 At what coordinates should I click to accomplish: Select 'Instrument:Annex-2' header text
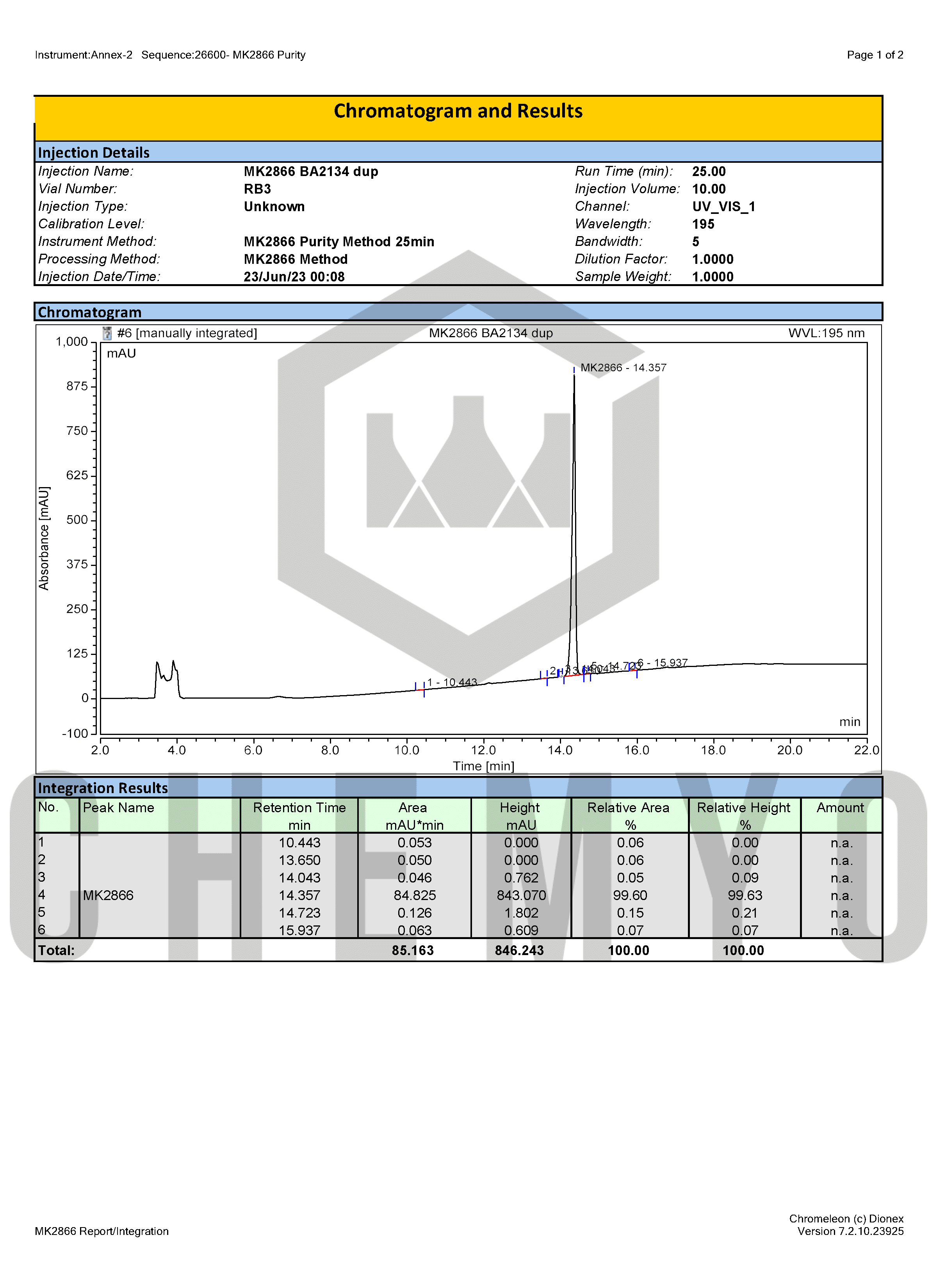coord(84,55)
